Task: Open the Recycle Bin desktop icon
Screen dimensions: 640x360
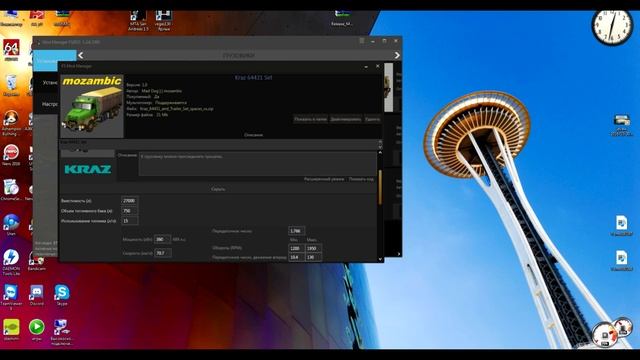Action: click(x=11, y=86)
